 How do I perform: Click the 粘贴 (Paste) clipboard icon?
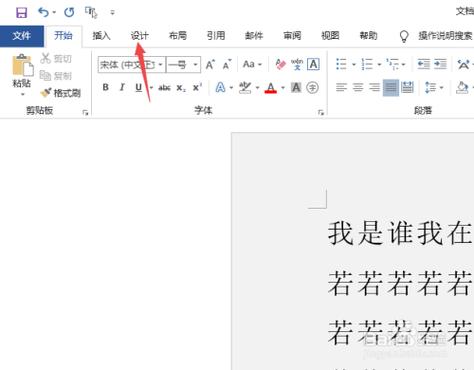point(22,65)
